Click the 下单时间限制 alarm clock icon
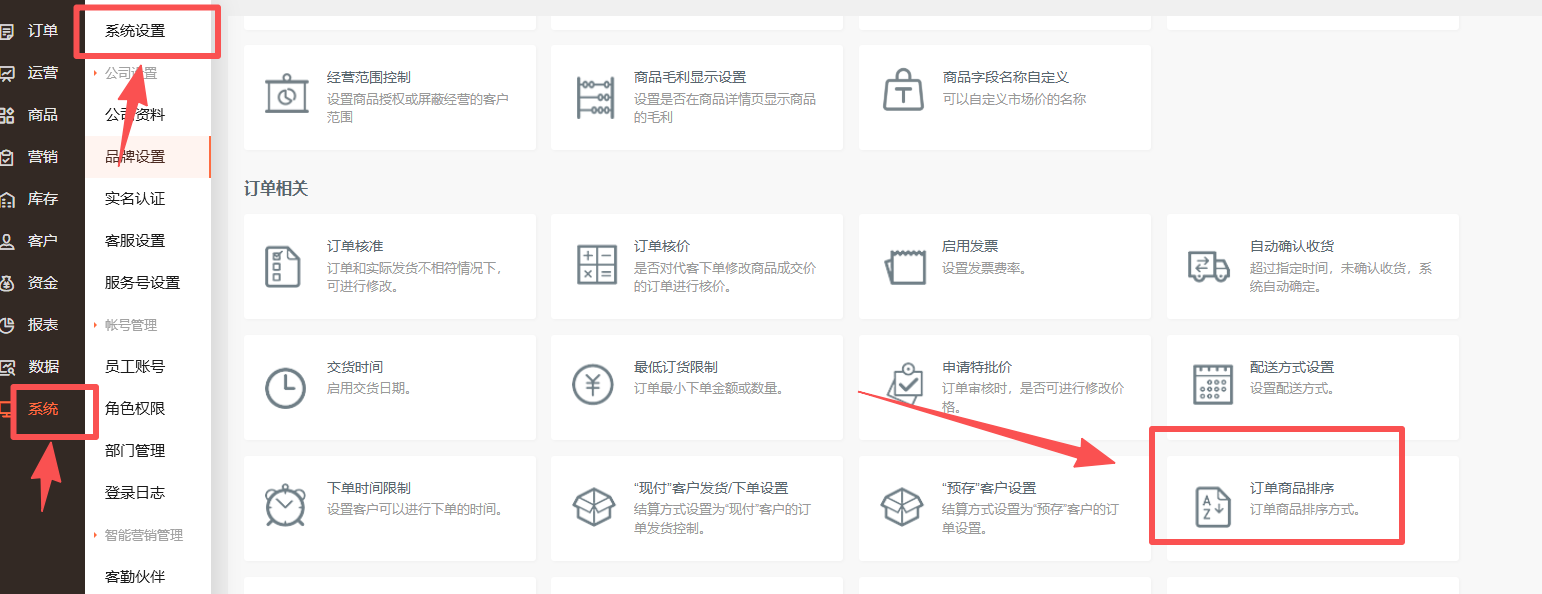The image size is (1542, 594). tap(285, 504)
